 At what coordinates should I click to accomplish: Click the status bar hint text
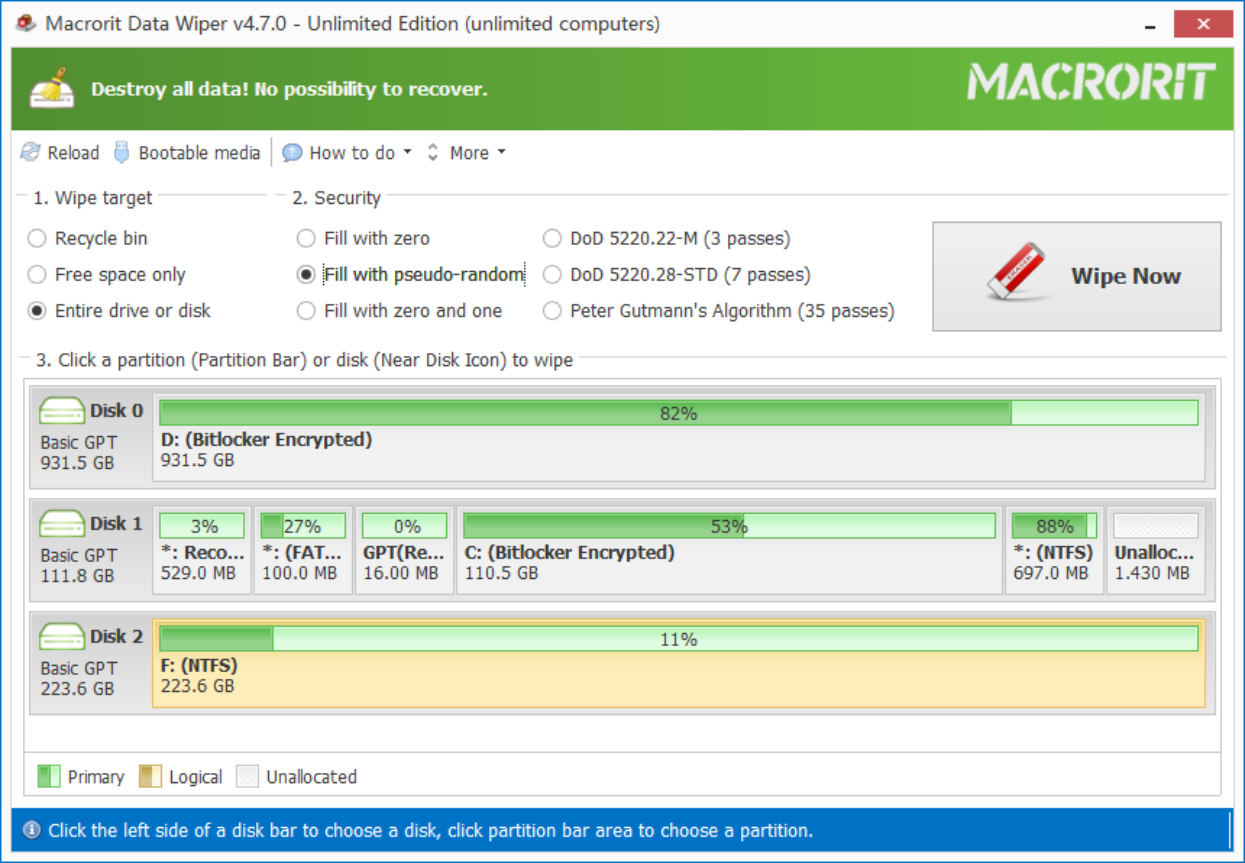[430, 830]
